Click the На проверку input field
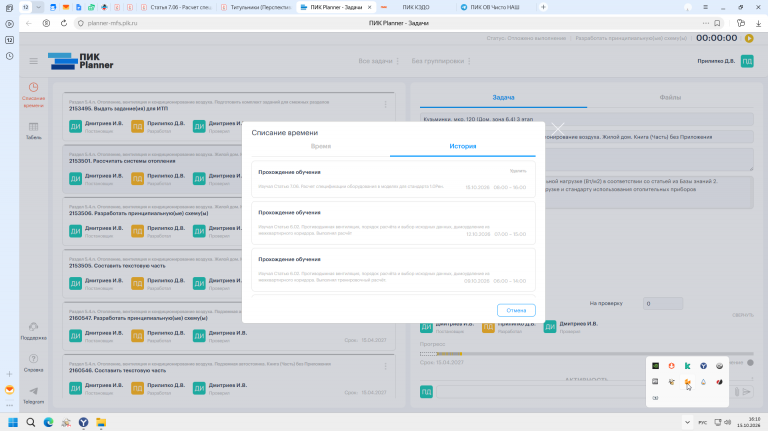This screenshot has height=431, width=768. point(663,304)
